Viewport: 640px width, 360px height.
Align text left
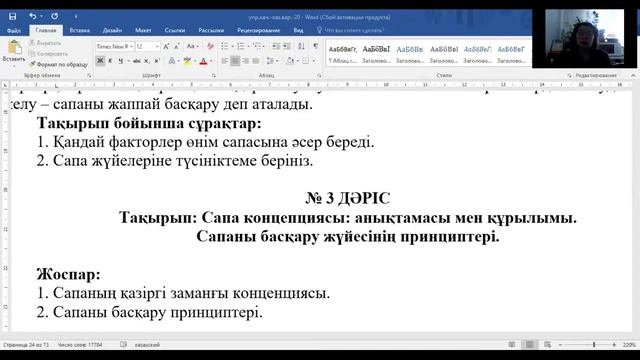pos(225,61)
